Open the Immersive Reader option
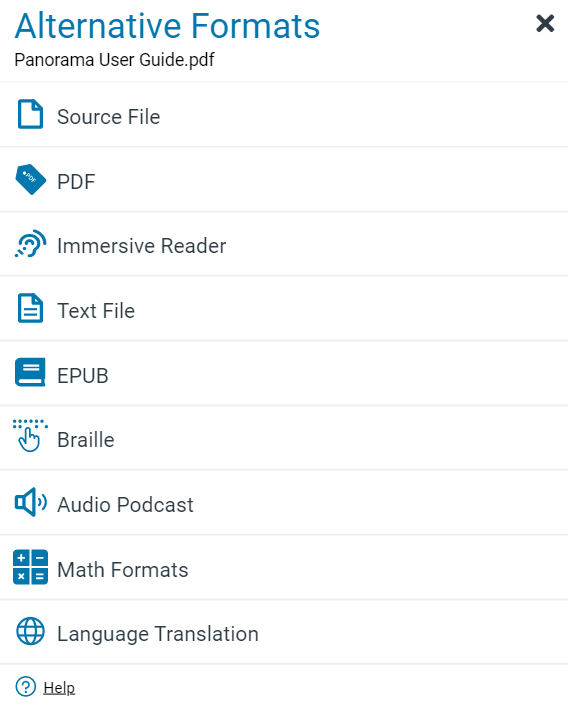This screenshot has height=706, width=568. pos(284,244)
